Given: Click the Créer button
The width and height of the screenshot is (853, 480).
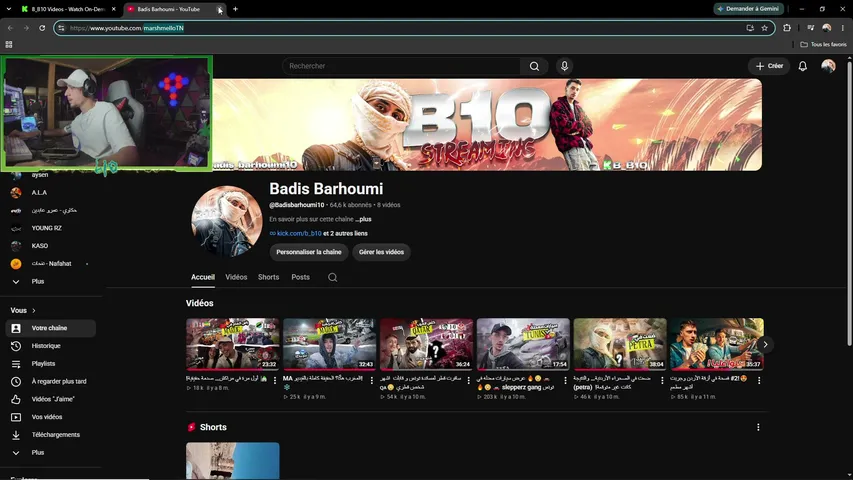Looking at the screenshot, I should (769, 66).
